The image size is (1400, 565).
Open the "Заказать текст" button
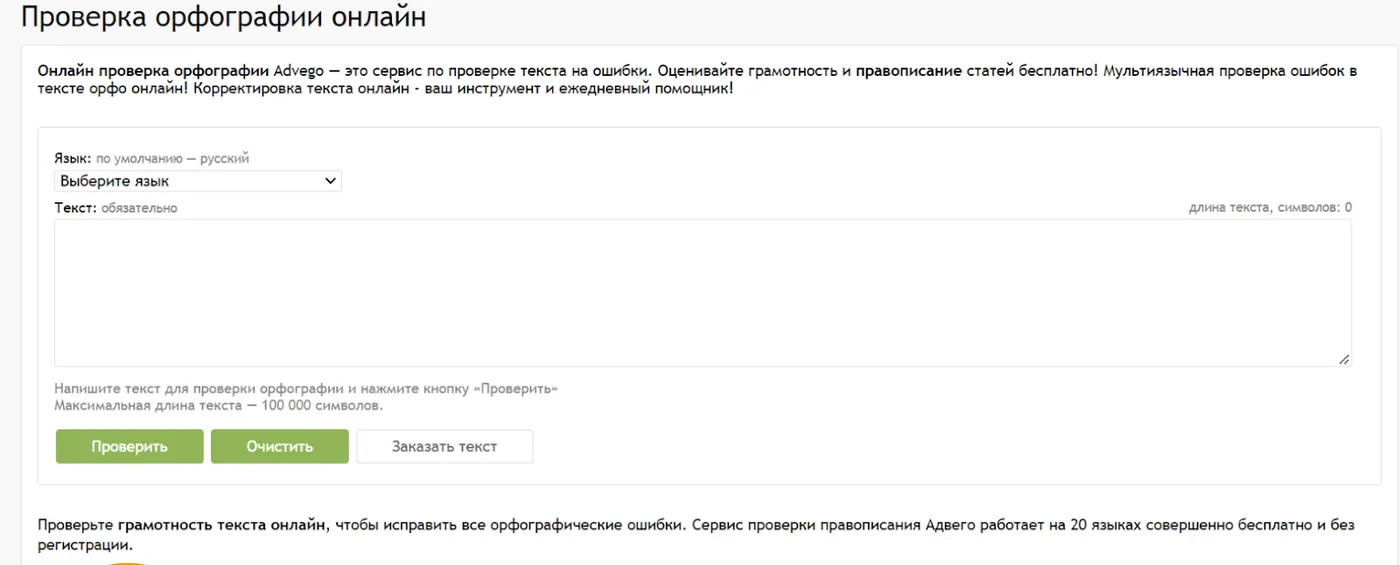tap(445, 447)
